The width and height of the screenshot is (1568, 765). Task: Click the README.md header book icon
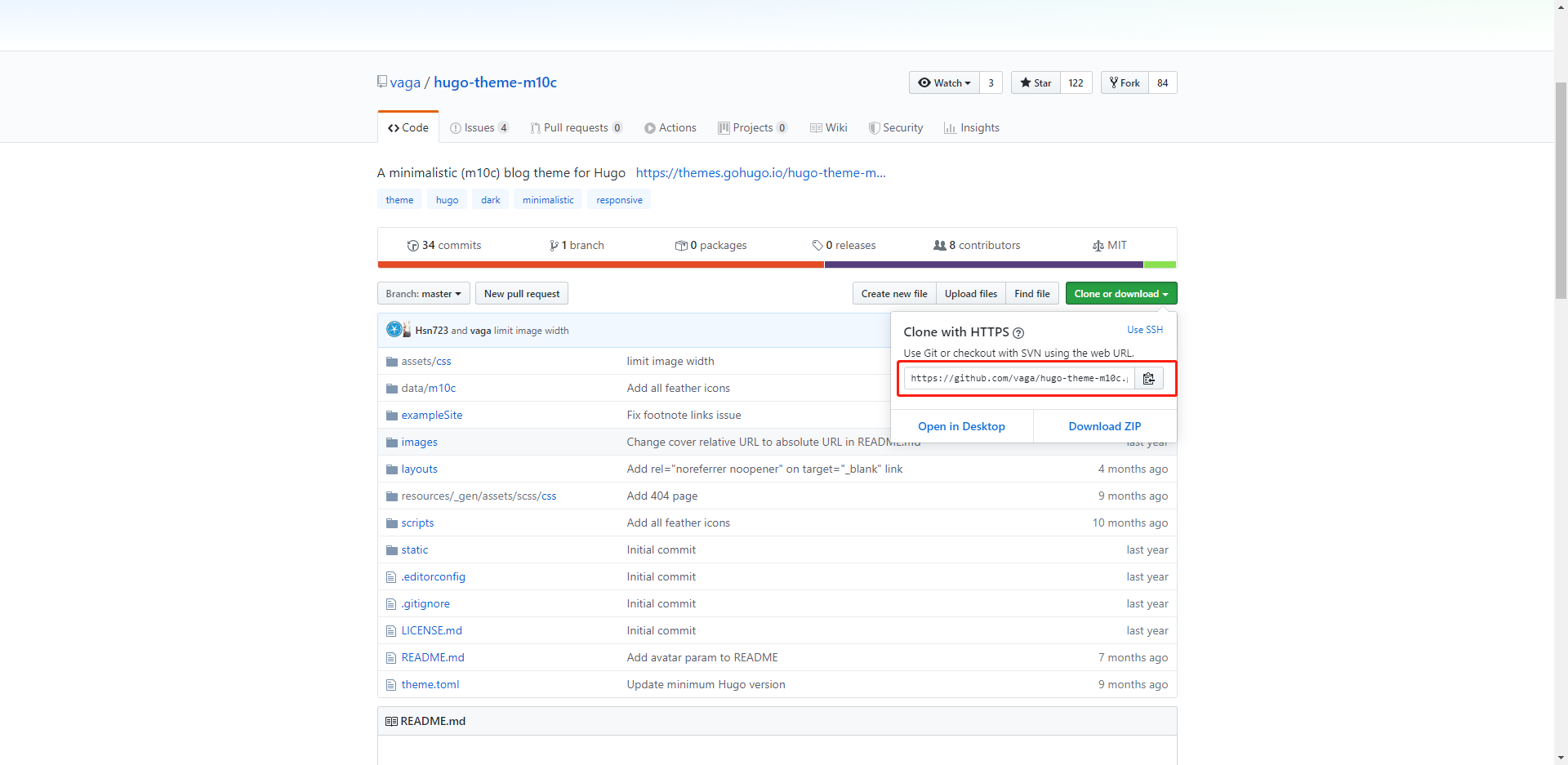391,721
